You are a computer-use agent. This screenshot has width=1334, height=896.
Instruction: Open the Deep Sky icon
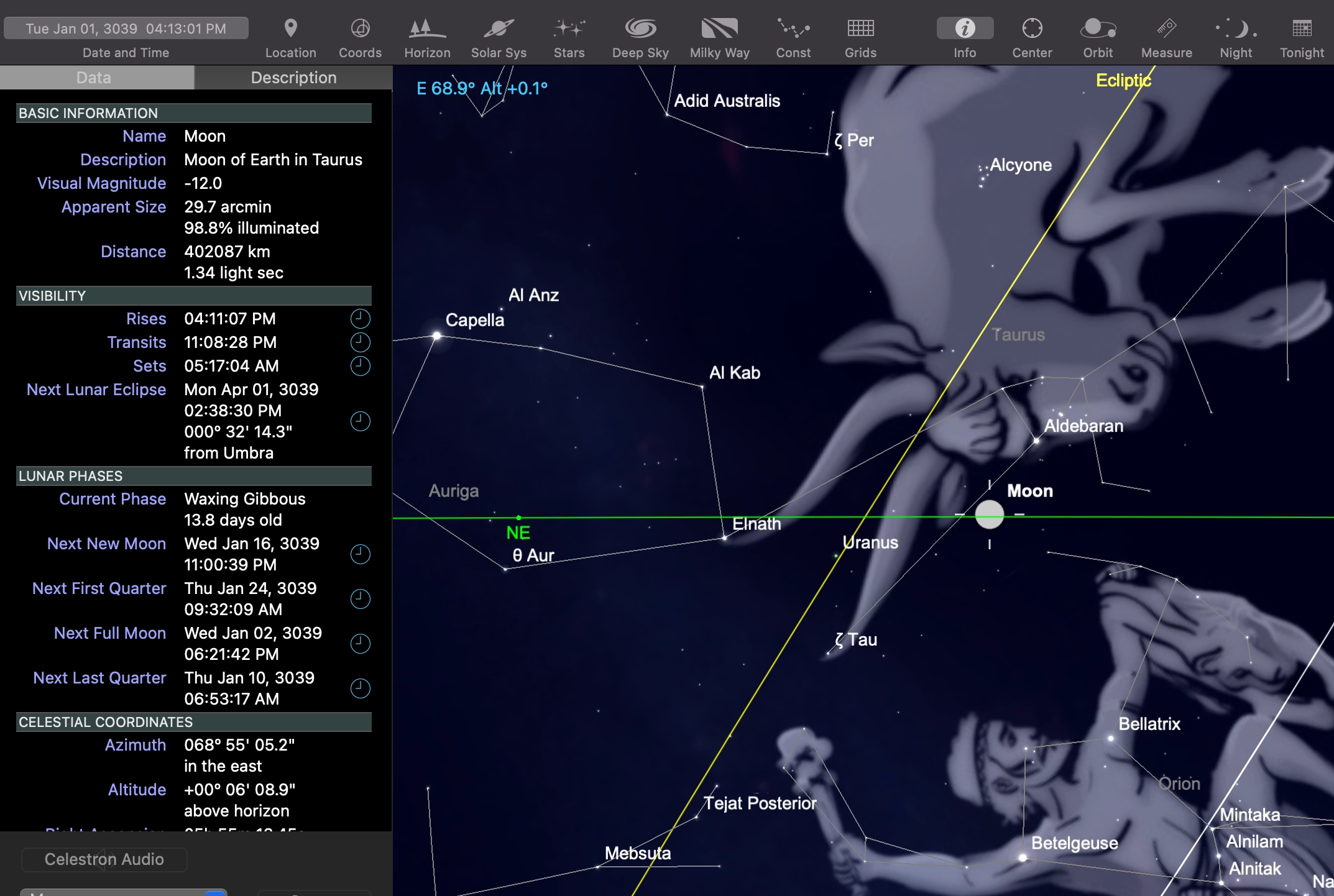pos(640,29)
